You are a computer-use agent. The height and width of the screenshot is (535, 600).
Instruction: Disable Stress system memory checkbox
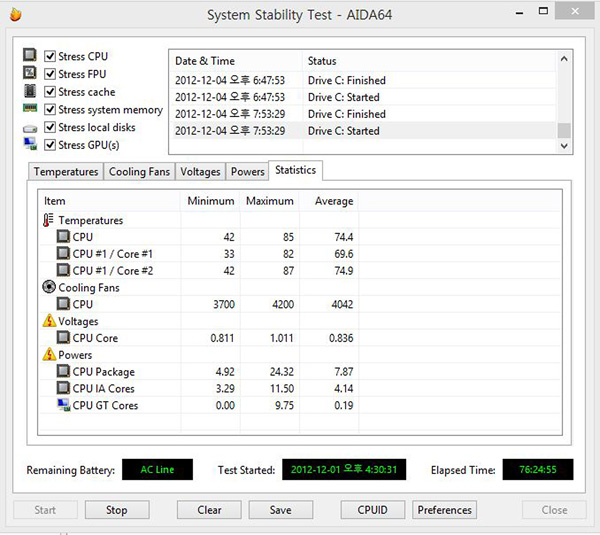[50, 109]
